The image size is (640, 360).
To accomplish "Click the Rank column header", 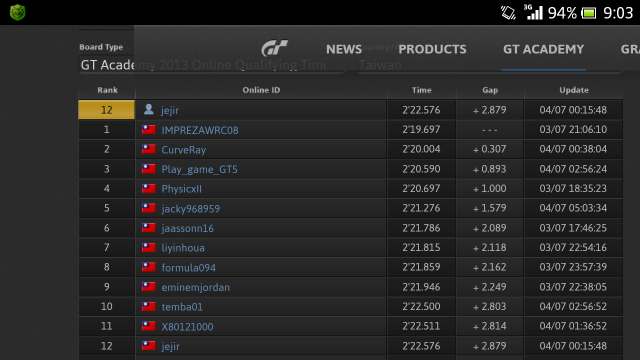I will [107, 90].
